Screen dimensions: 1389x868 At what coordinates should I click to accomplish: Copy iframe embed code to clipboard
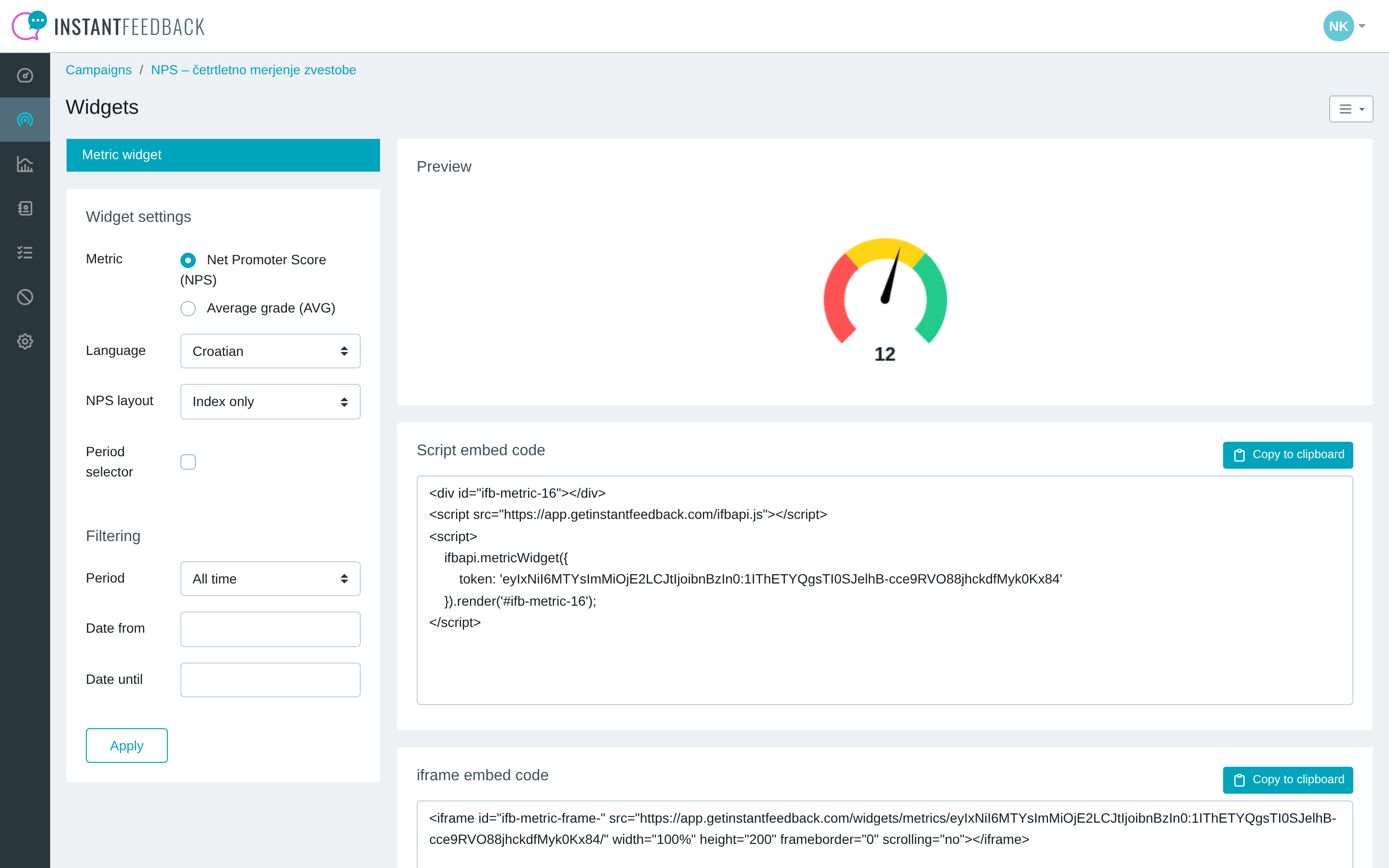tap(1288, 780)
